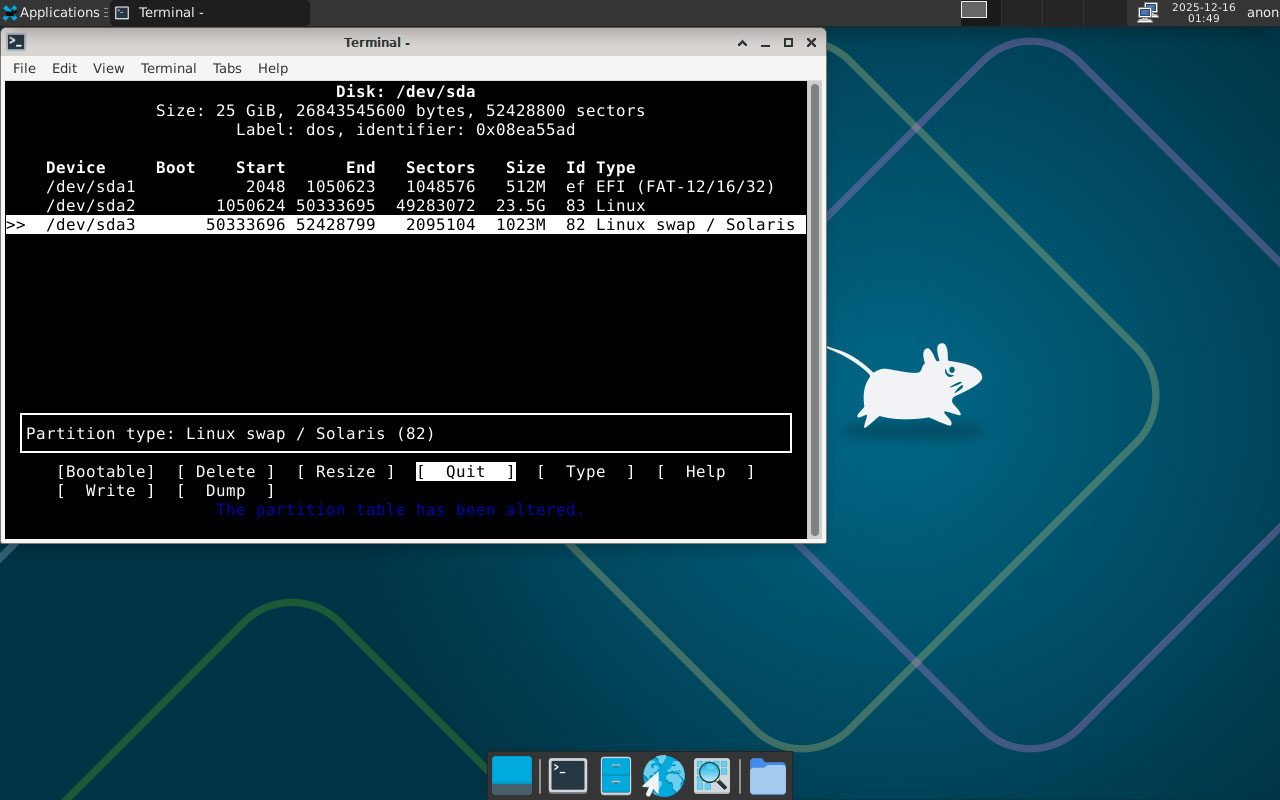
Task: Click the terminal icon in window title bar
Action: [x=16, y=42]
